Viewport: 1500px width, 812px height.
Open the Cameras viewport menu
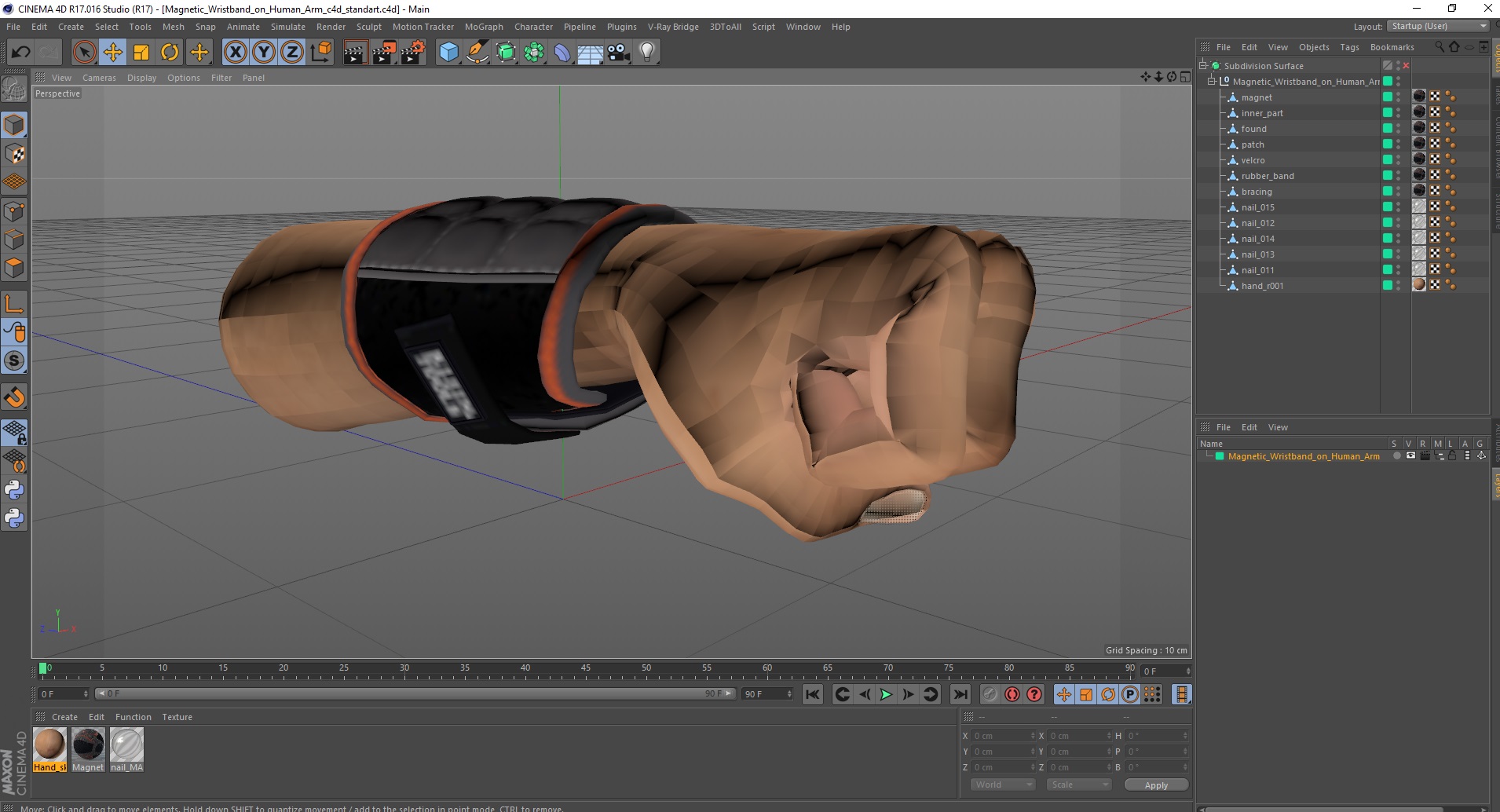click(x=99, y=78)
